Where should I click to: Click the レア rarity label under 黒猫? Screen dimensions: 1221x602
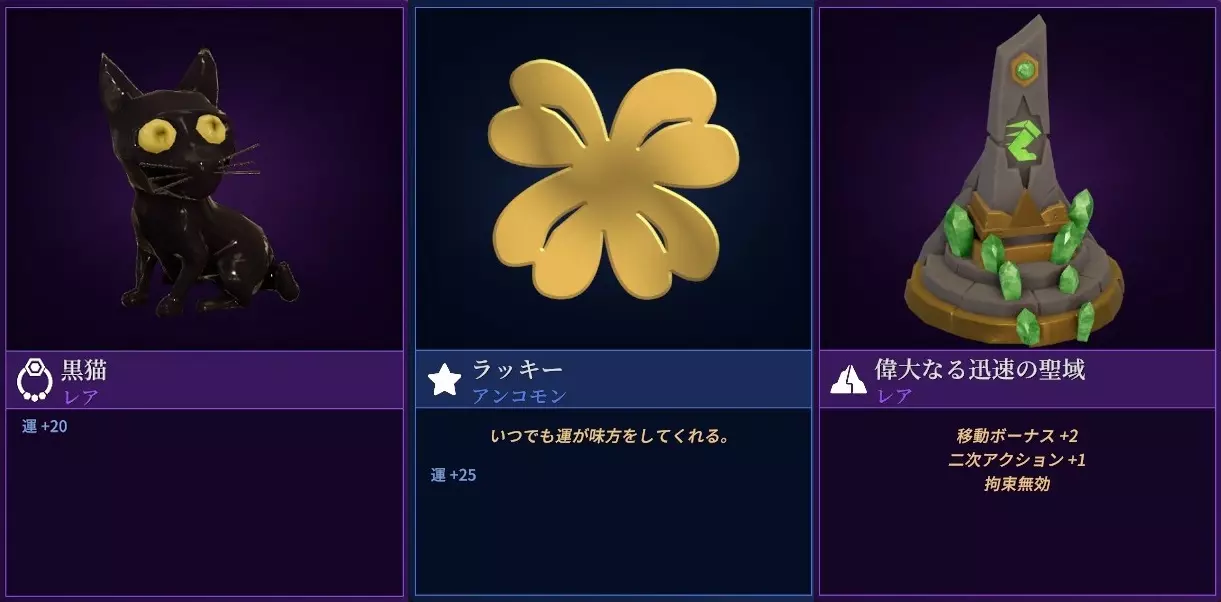(x=80, y=396)
